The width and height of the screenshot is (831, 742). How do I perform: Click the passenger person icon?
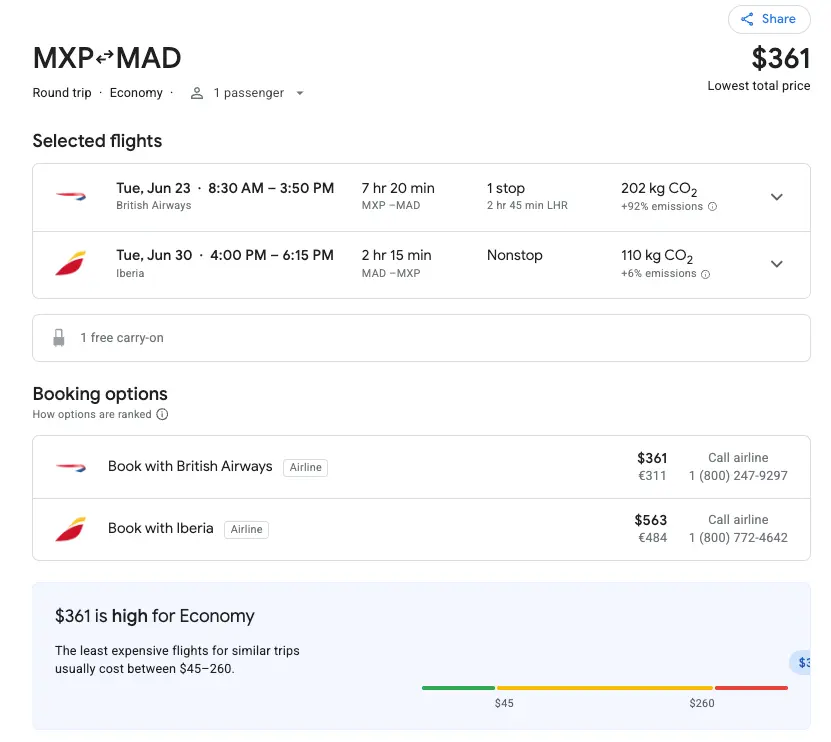(x=197, y=93)
